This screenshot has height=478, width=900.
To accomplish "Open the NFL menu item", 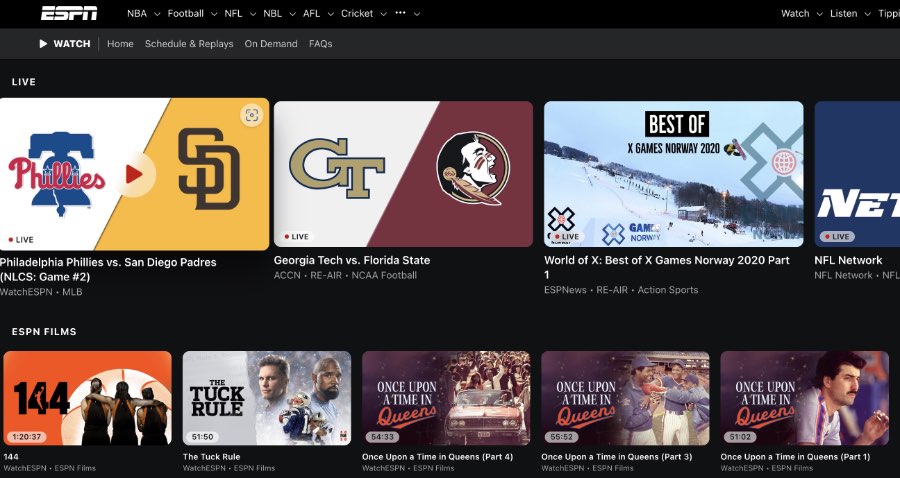I will coord(233,13).
